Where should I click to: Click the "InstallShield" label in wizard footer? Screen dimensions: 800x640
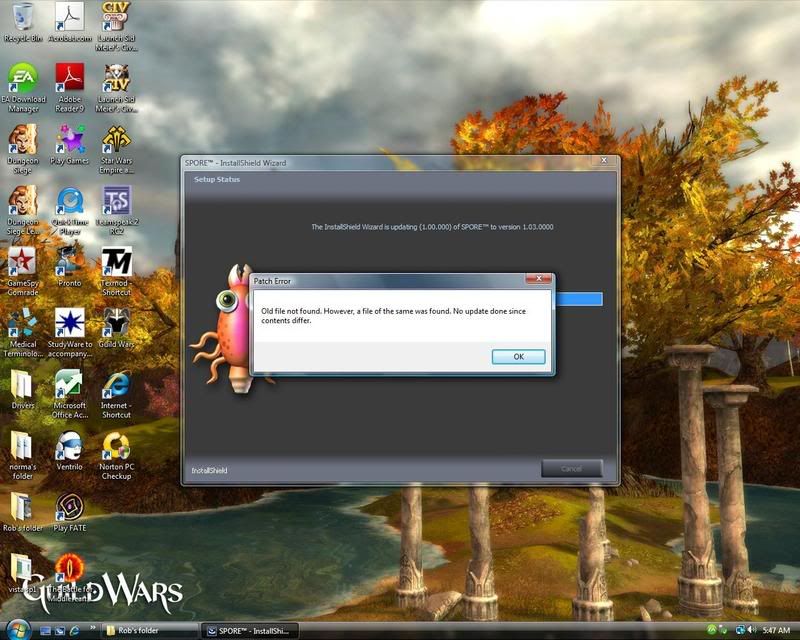click(x=209, y=470)
